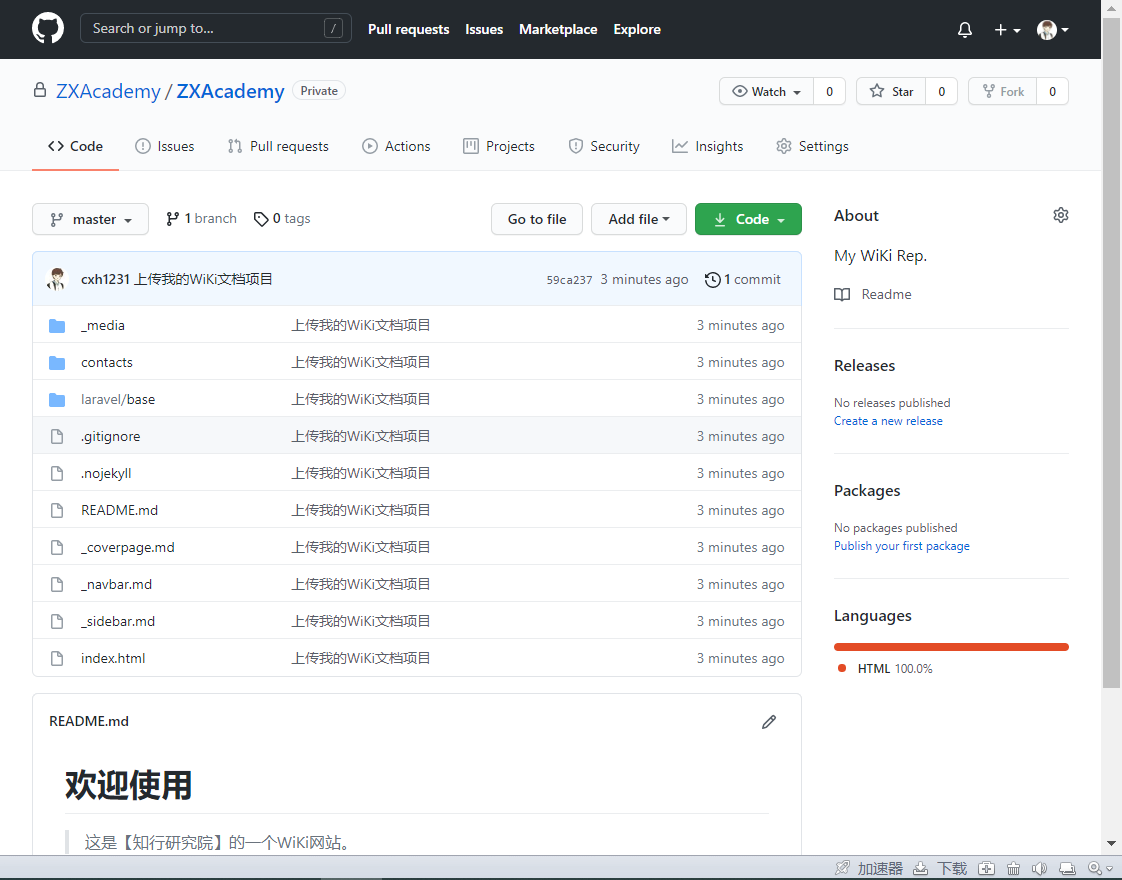Edit README.md with the pencil icon
1122x880 pixels.
[768, 721]
